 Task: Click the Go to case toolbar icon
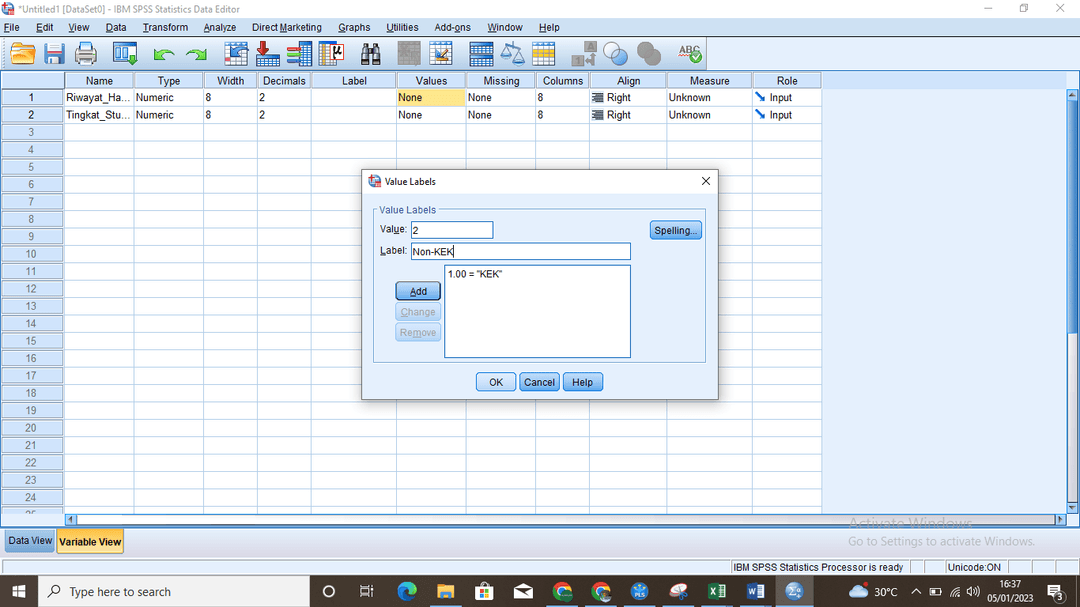pos(236,54)
